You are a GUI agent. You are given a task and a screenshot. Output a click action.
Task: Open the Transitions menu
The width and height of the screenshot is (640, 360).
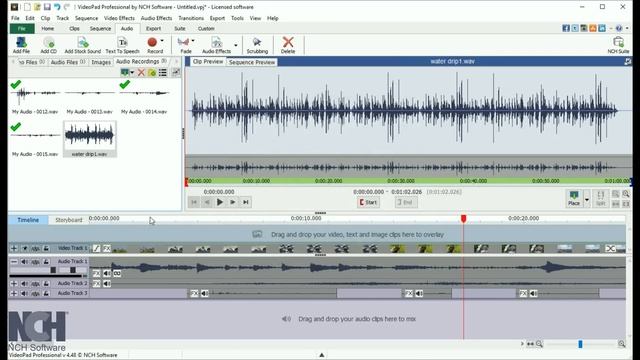pyautogui.click(x=191, y=18)
